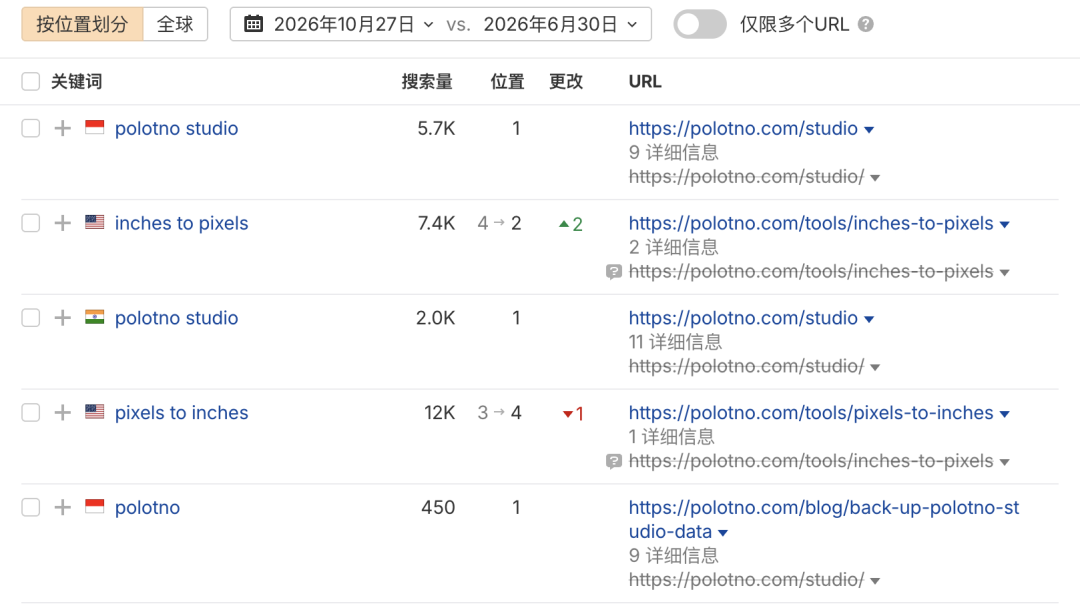1080x606 pixels.
Task: Sort by 位置 column header
Action: 508,81
